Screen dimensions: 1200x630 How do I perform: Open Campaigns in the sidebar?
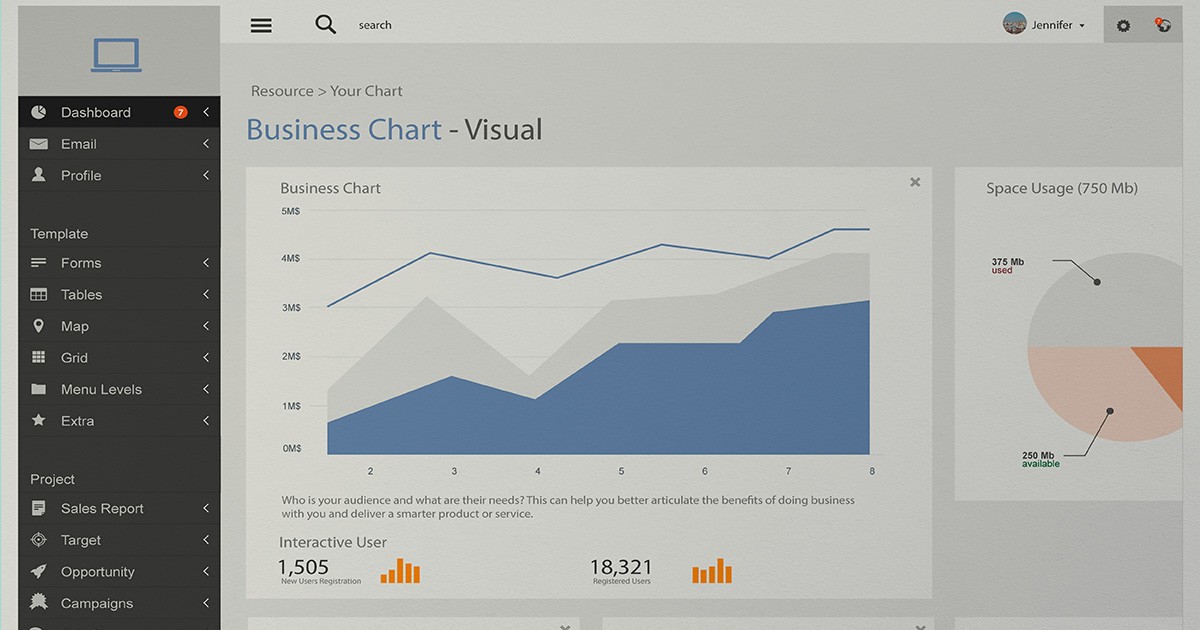(96, 603)
